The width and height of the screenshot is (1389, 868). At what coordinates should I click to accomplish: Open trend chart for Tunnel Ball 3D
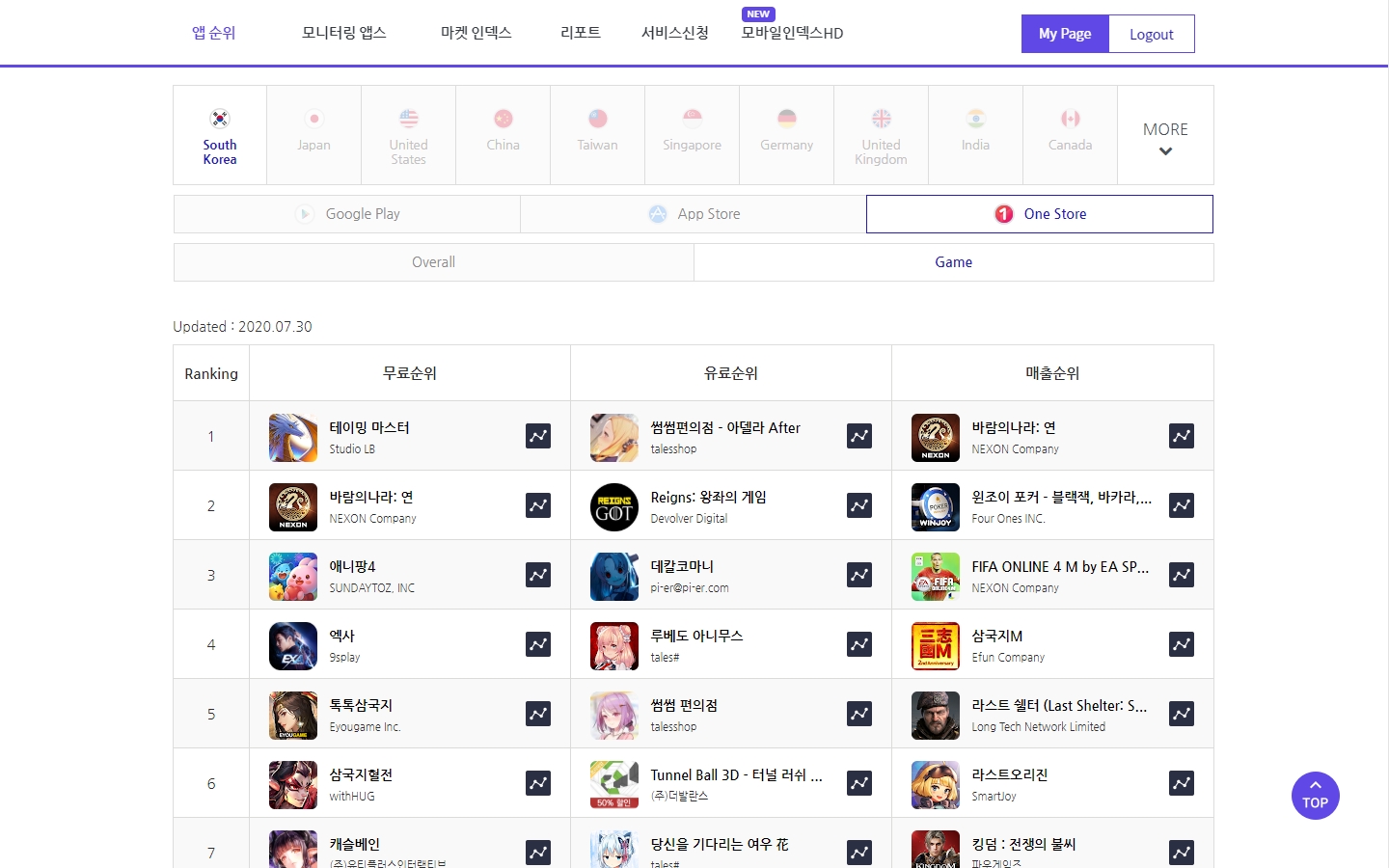click(859, 783)
